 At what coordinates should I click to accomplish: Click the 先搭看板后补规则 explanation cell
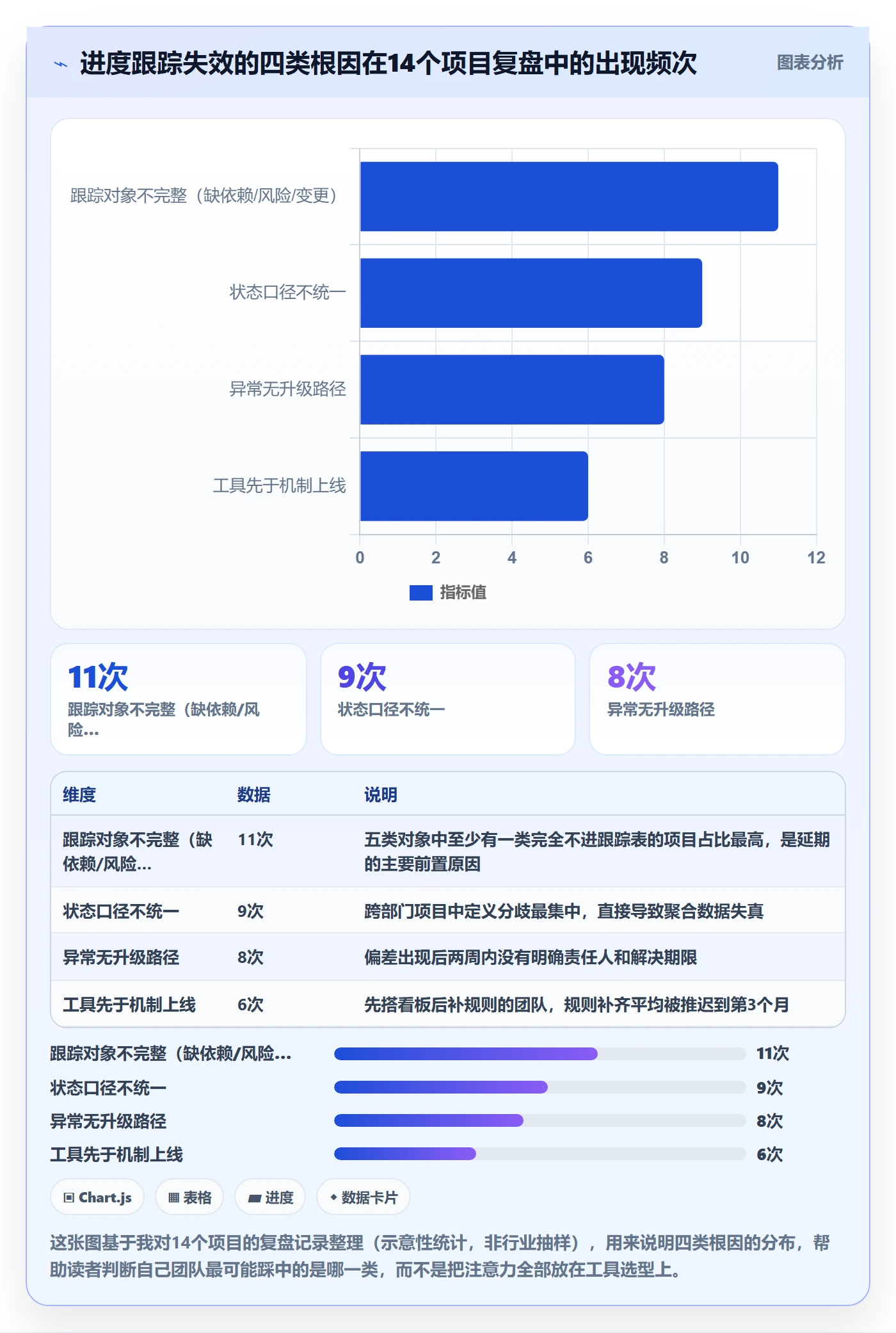tap(577, 1005)
